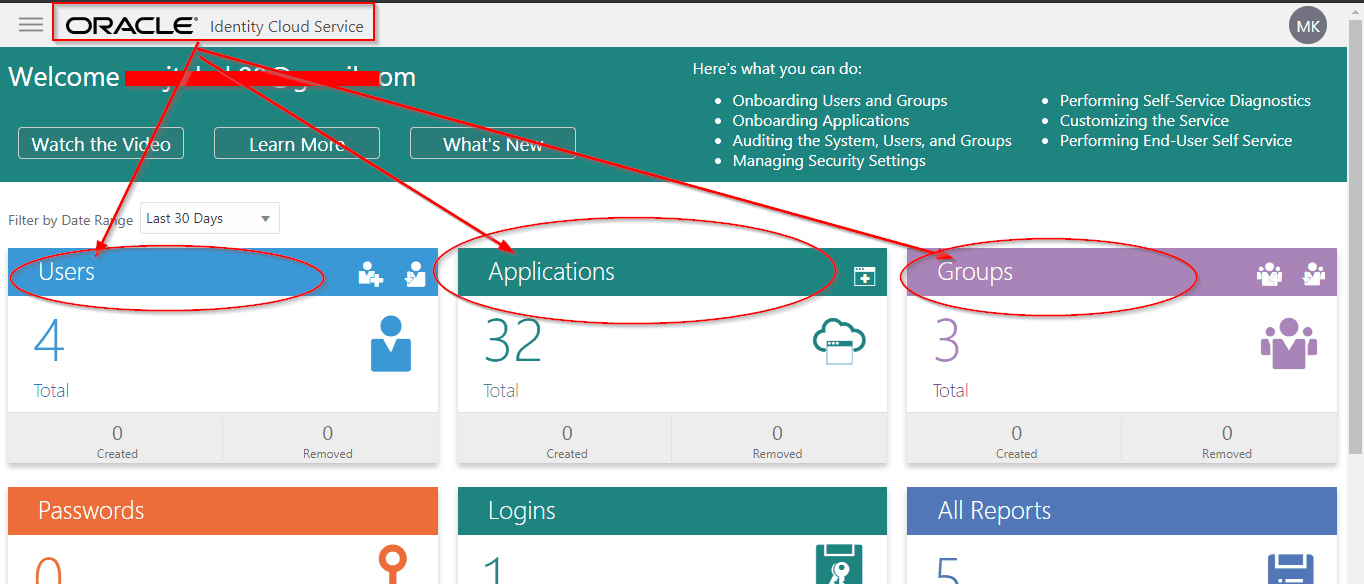Open the Last 30 Days date range dropdown
Screen dimensions: 1364x584
[x=209, y=218]
